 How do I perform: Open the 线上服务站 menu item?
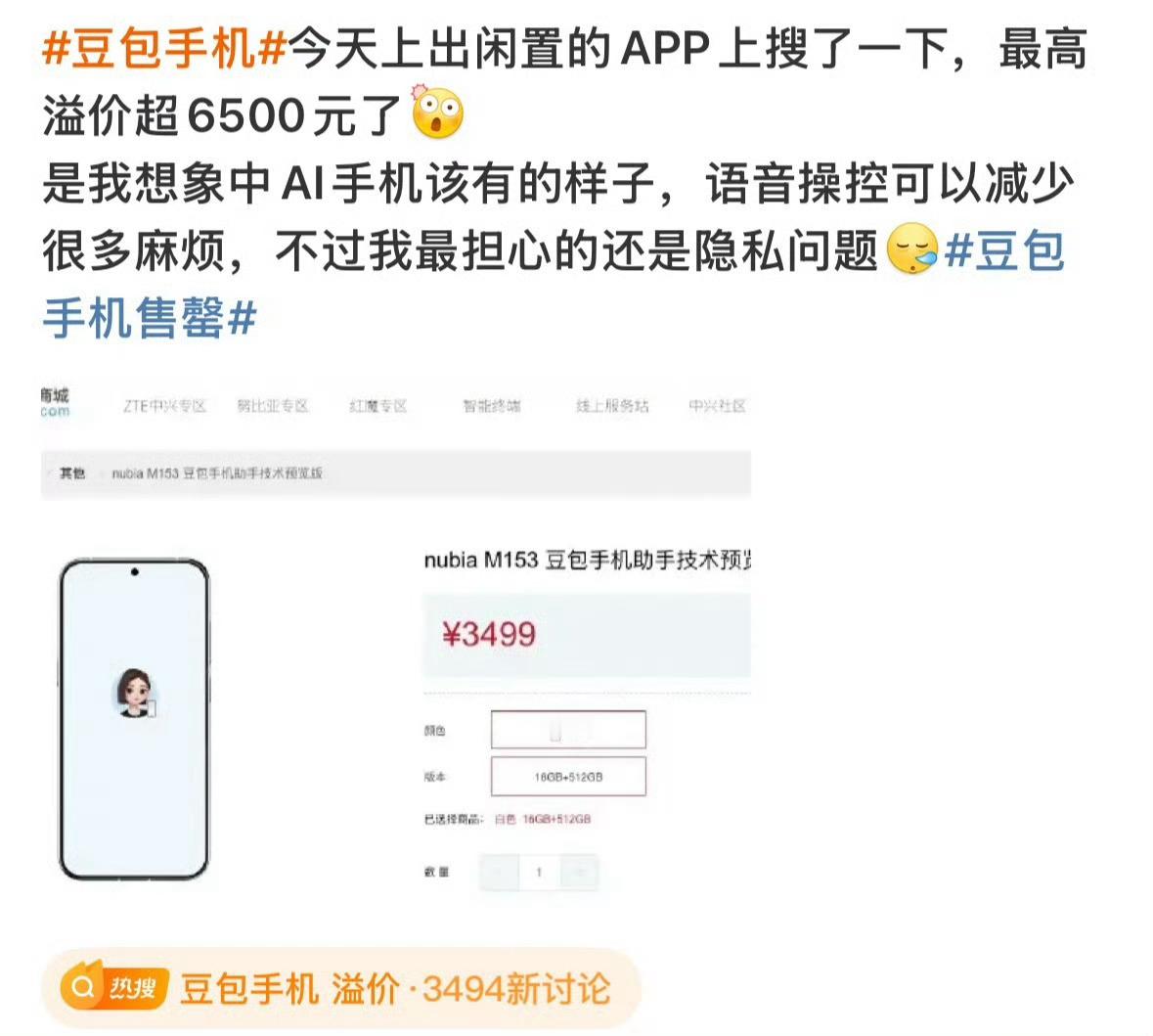pos(612,406)
